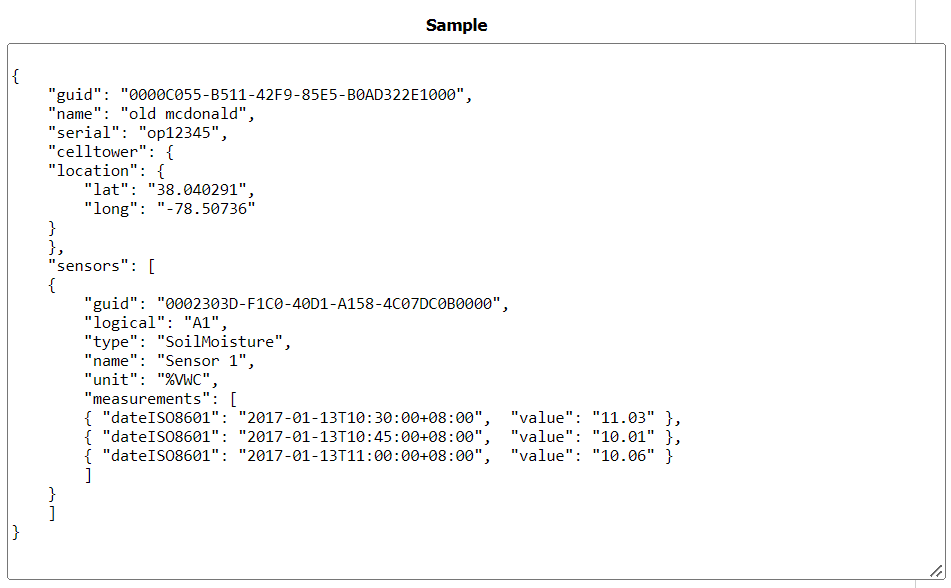Place cursor on the "location" key
The height and width of the screenshot is (588, 951).
(93, 171)
